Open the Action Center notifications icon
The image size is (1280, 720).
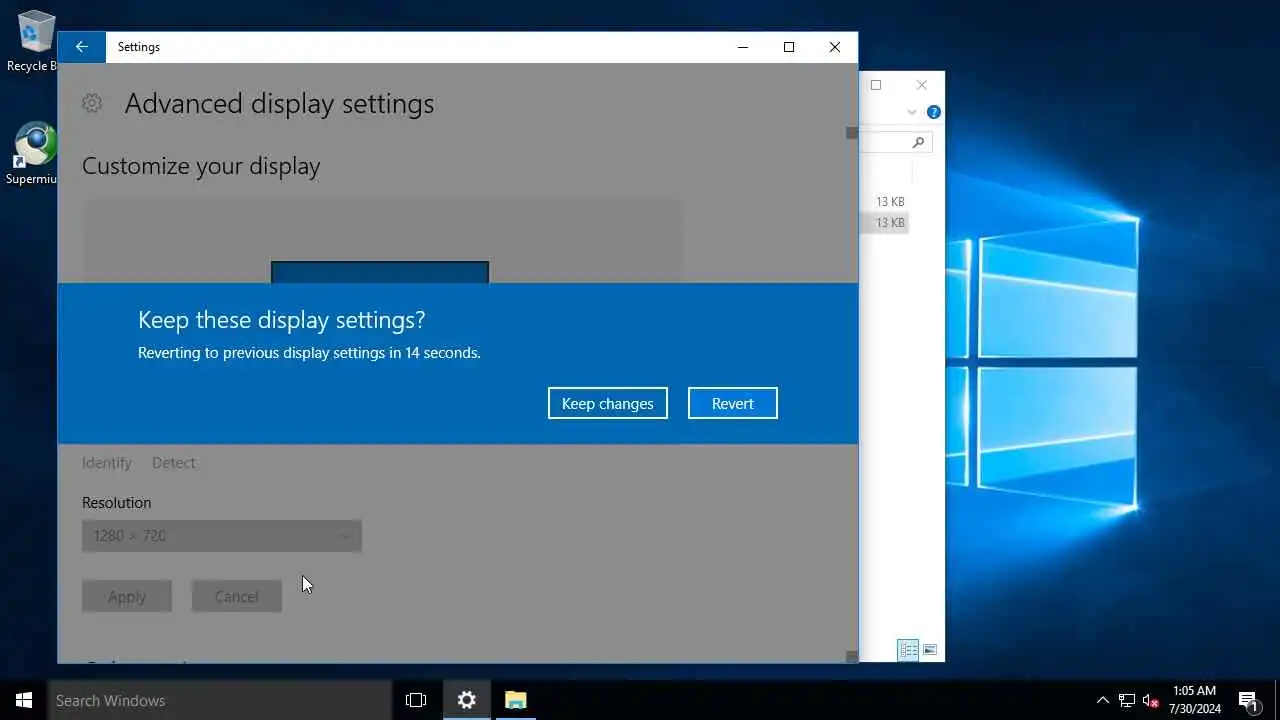(x=1248, y=700)
